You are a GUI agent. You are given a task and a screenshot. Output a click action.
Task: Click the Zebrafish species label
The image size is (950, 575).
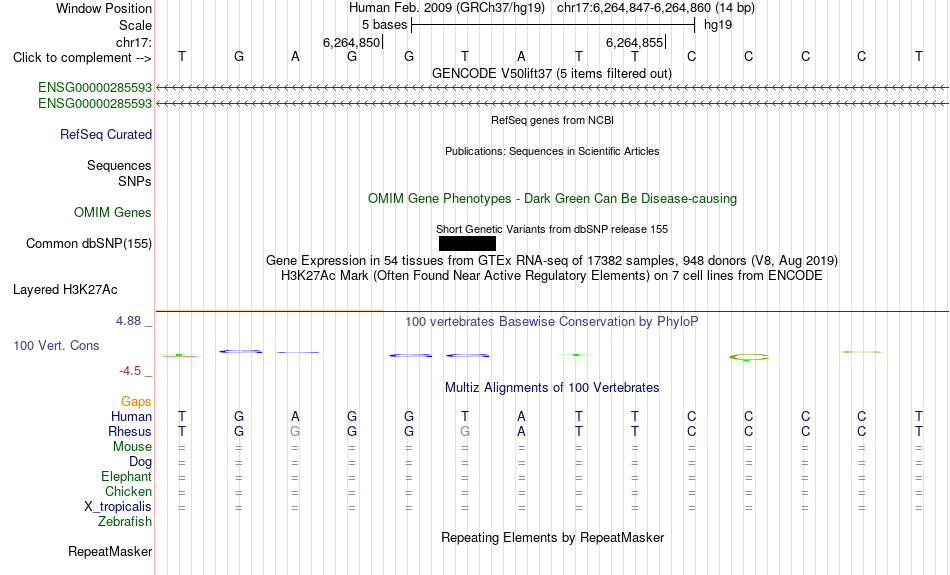tap(125, 522)
